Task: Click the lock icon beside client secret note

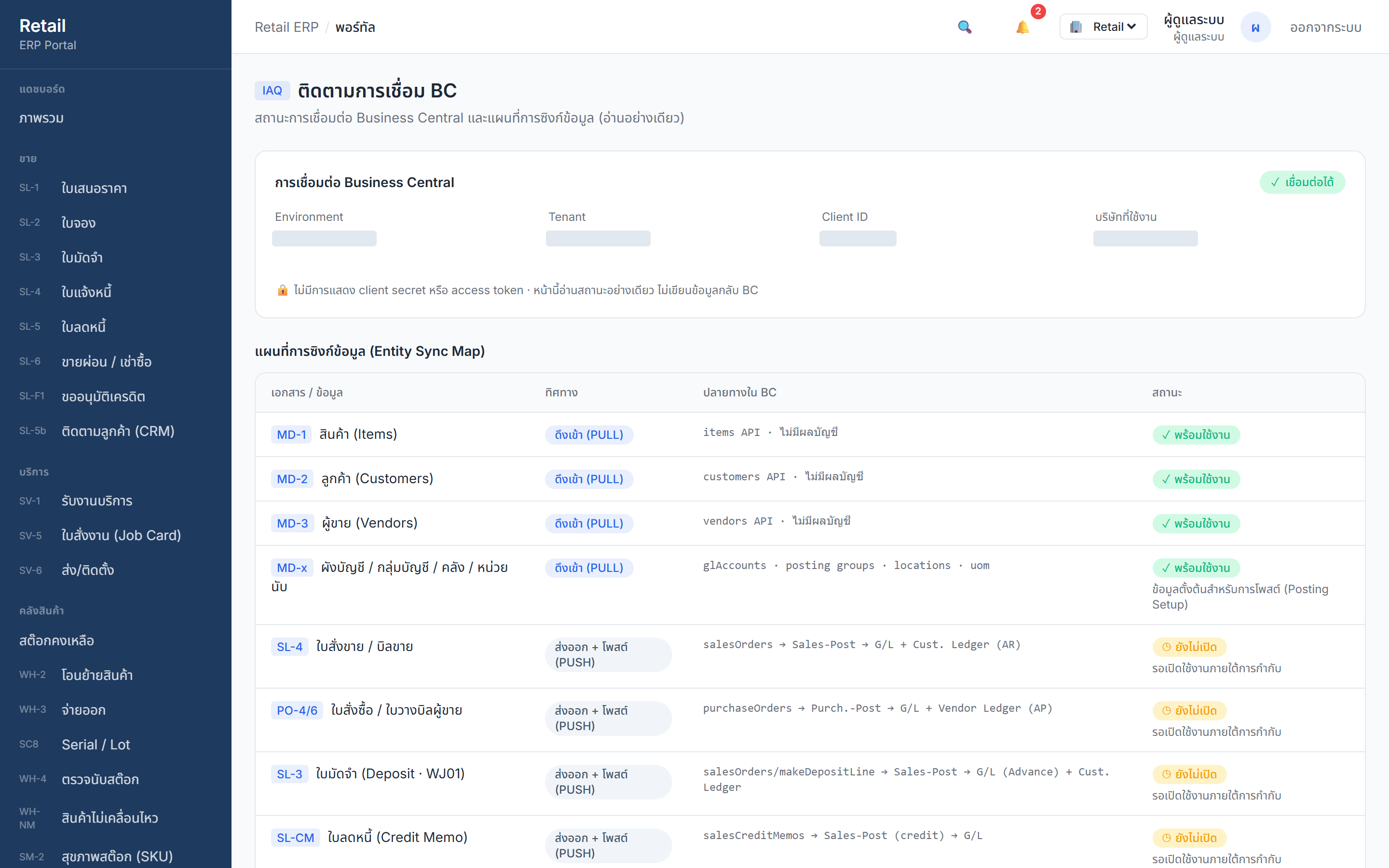Action: pyautogui.click(x=283, y=290)
